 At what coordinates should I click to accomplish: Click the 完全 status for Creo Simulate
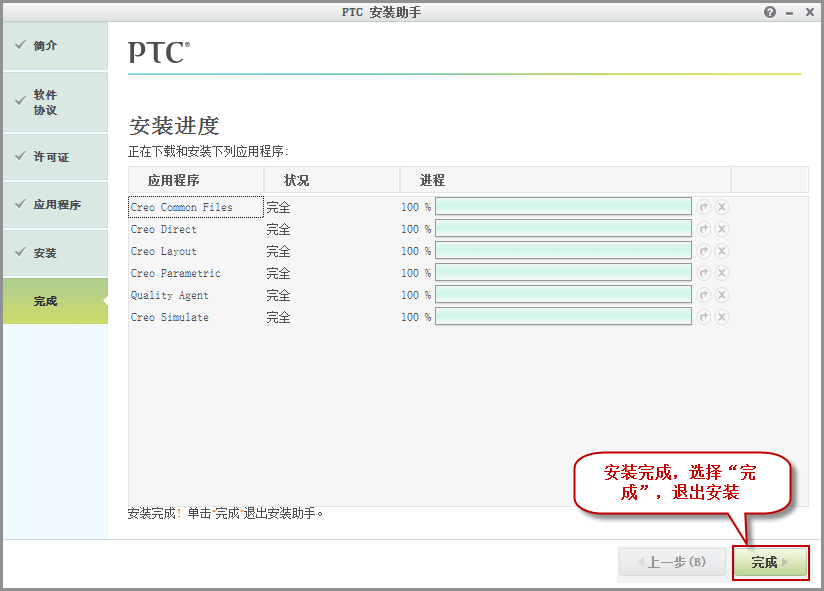[x=278, y=317]
